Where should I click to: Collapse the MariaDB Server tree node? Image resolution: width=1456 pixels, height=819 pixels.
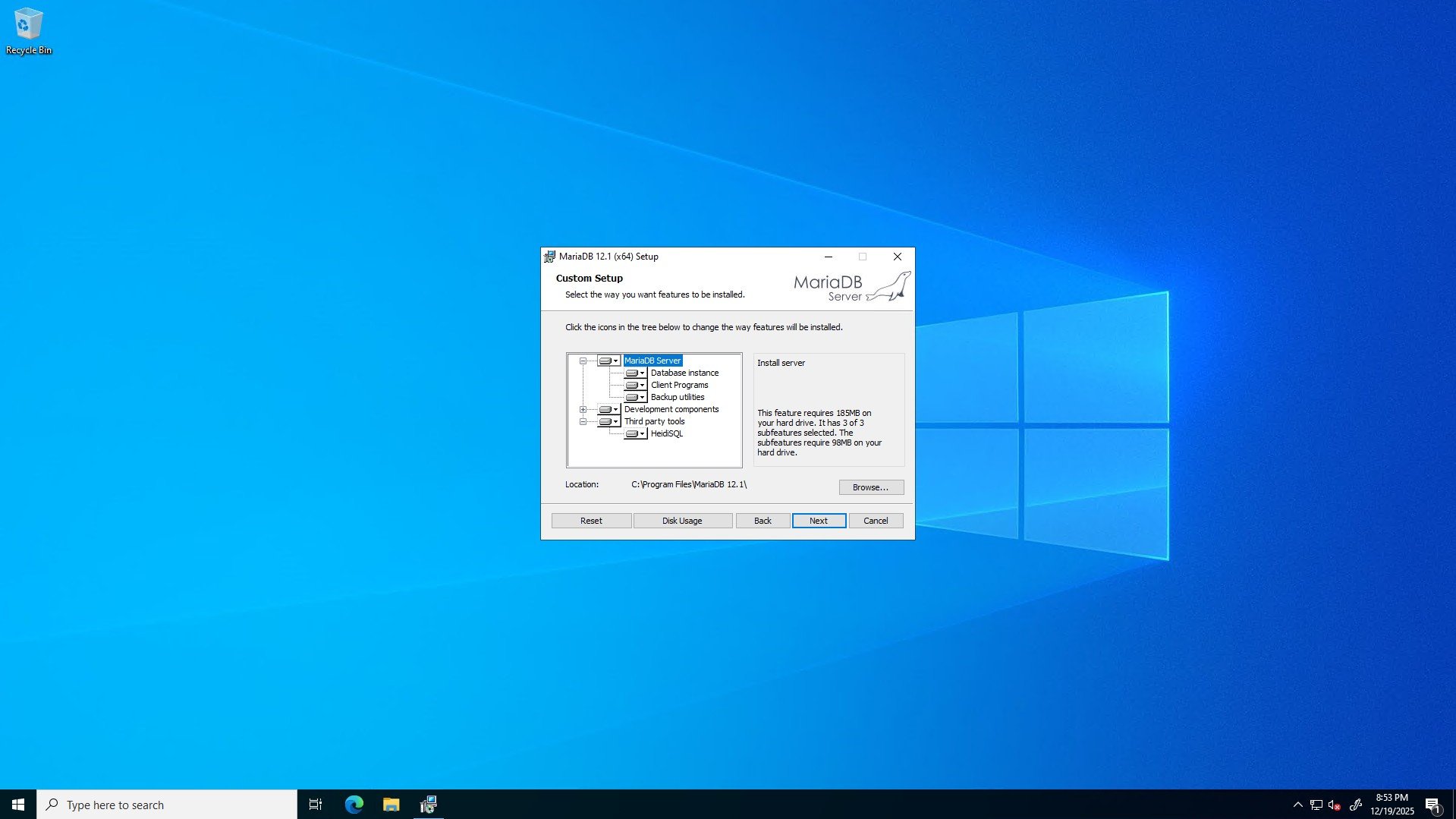(x=583, y=361)
